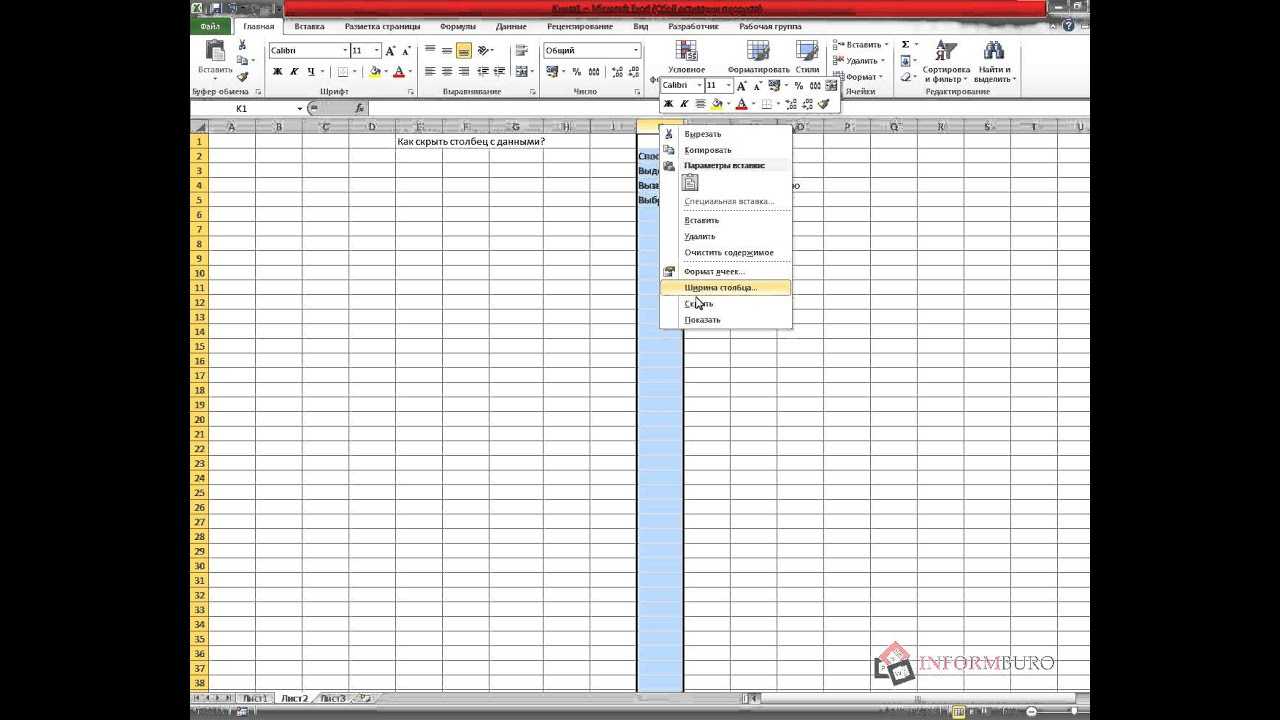Screen dimensions: 1280x720
Task: Choose Копировать in the context menu
Action: click(726, 150)
